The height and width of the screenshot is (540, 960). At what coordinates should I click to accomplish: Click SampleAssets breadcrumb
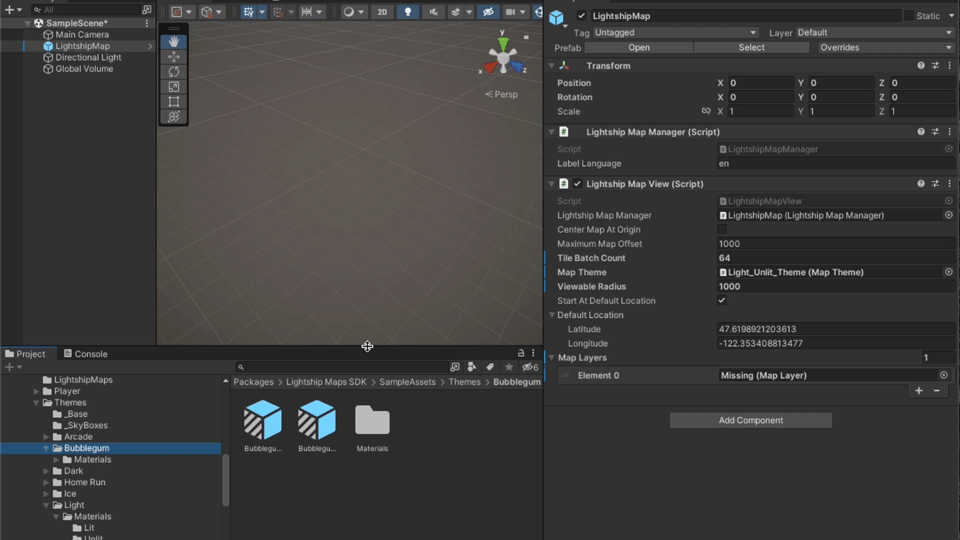(407, 381)
